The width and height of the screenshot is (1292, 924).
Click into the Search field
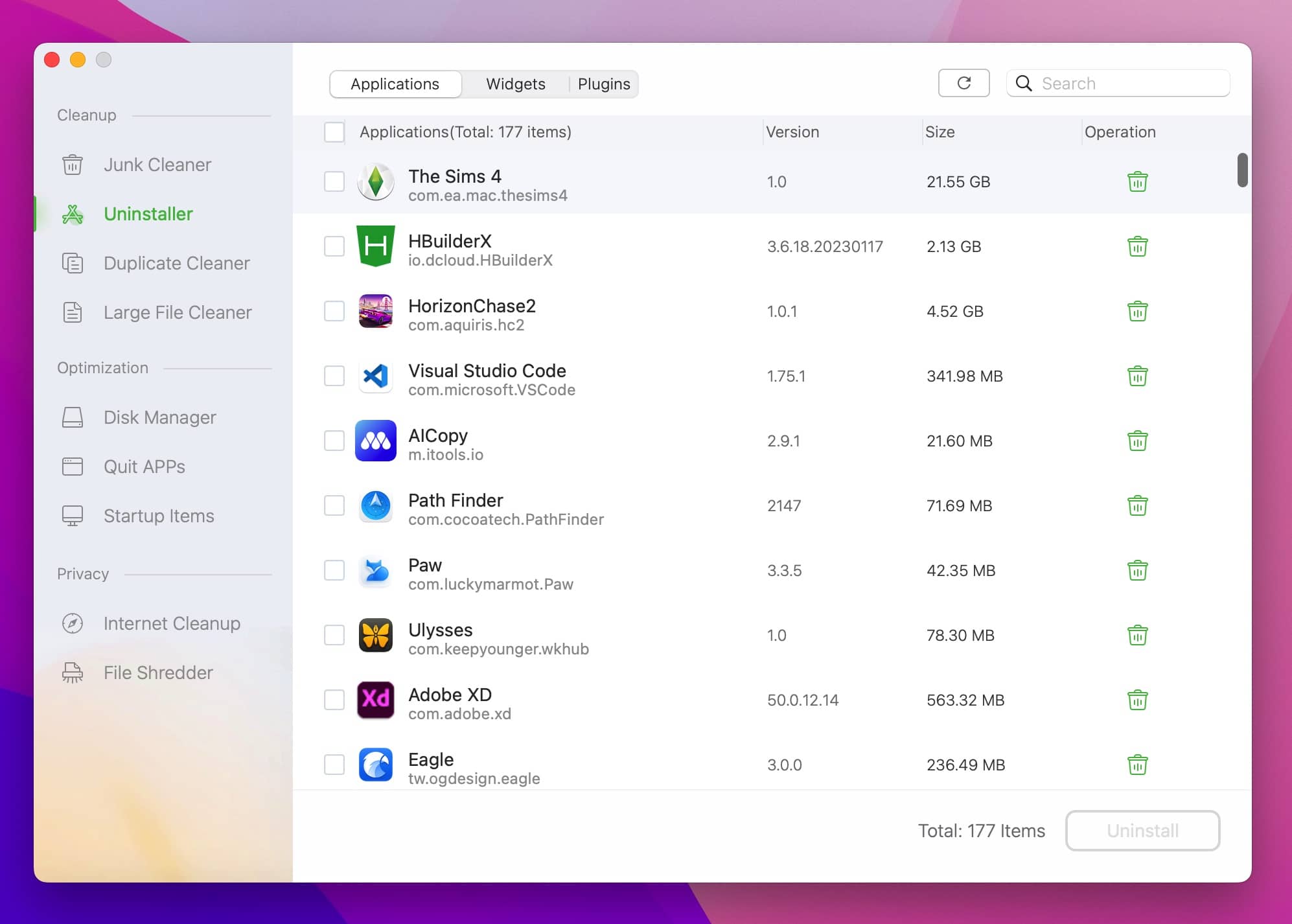coord(1118,84)
